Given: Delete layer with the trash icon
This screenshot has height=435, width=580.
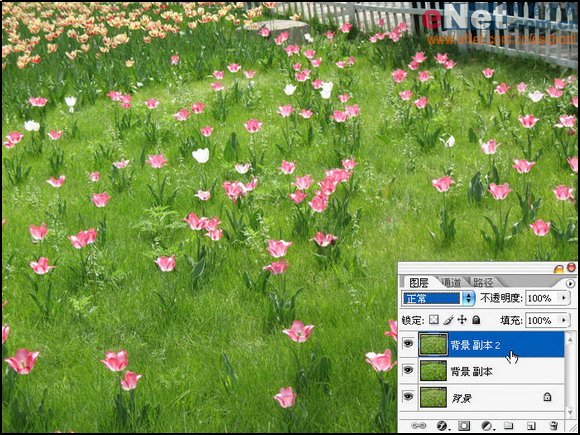Looking at the screenshot, I should point(553,426).
